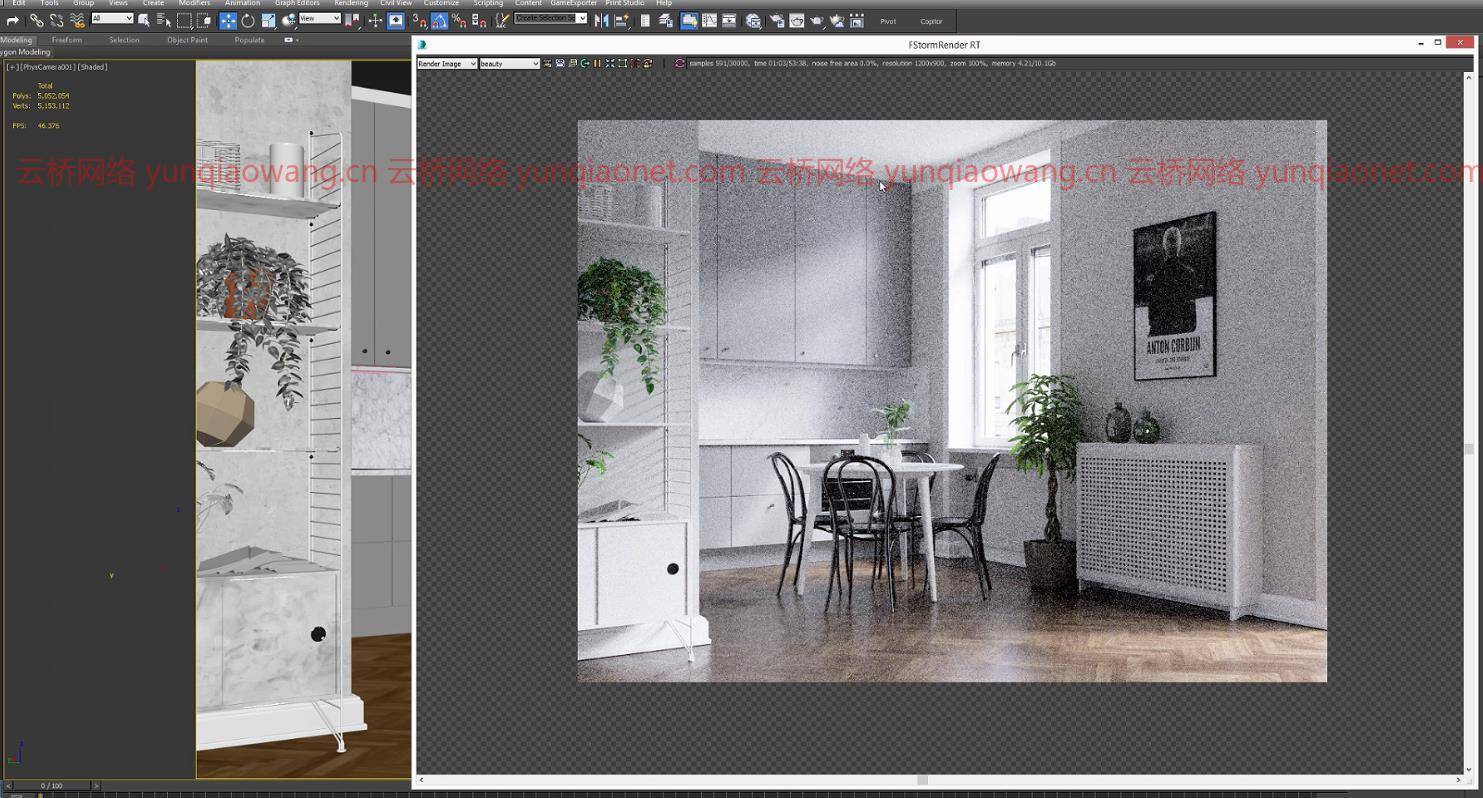Open the Select by Name list
The height and width of the screenshot is (798, 1483).
pos(164,20)
